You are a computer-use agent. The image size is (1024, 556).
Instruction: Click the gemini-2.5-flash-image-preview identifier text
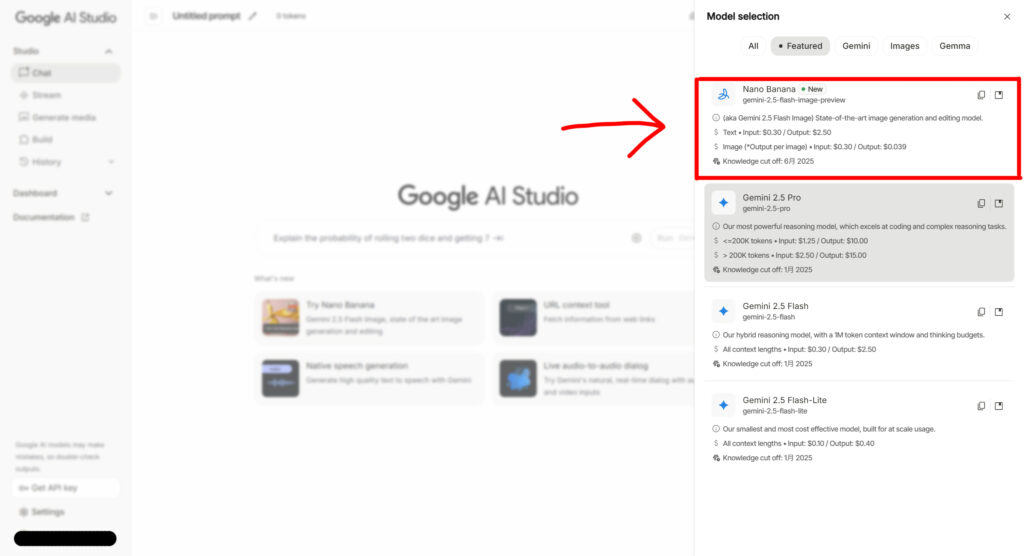(x=793, y=101)
